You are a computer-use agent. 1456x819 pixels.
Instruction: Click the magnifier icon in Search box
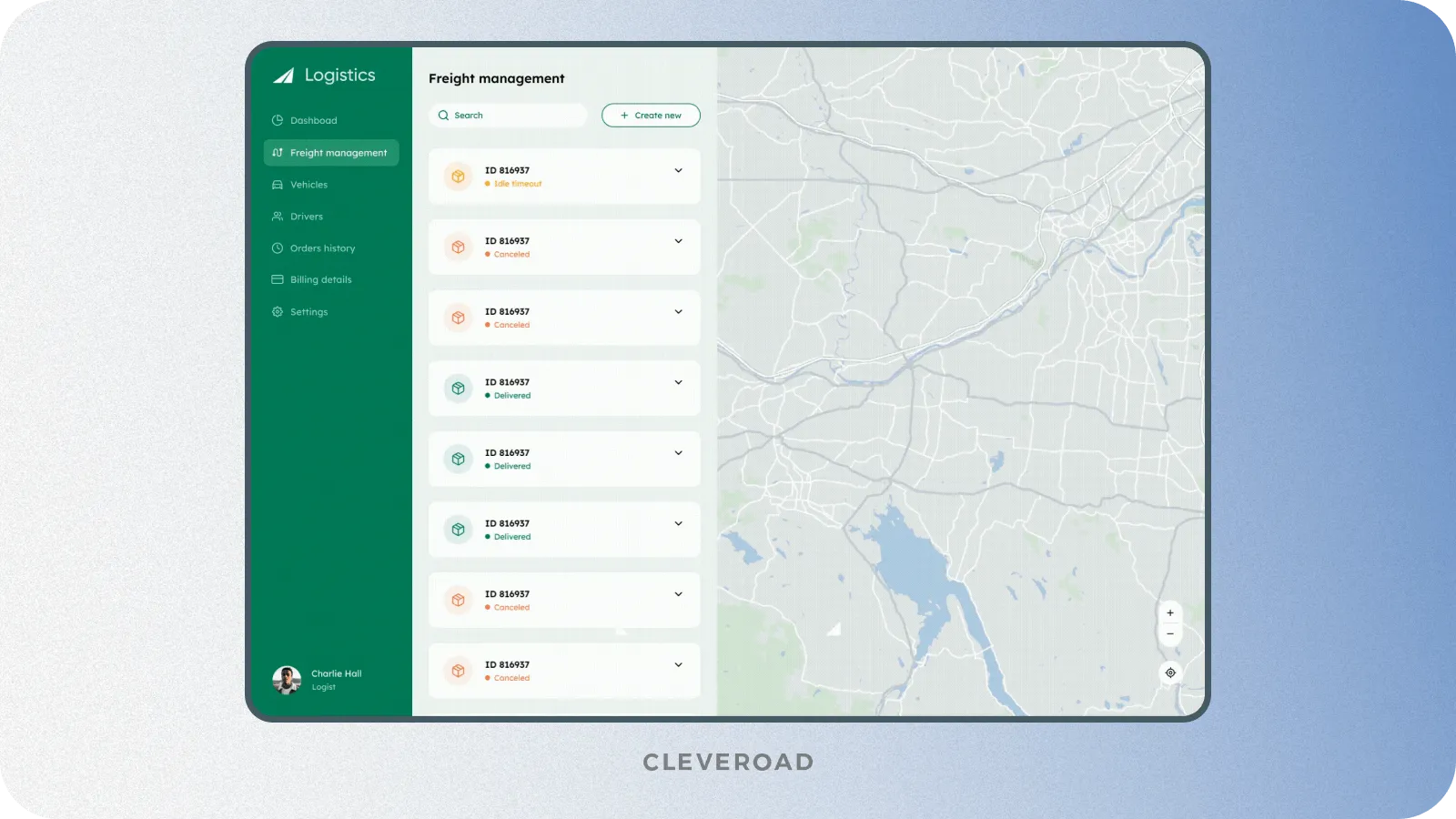[x=444, y=116]
